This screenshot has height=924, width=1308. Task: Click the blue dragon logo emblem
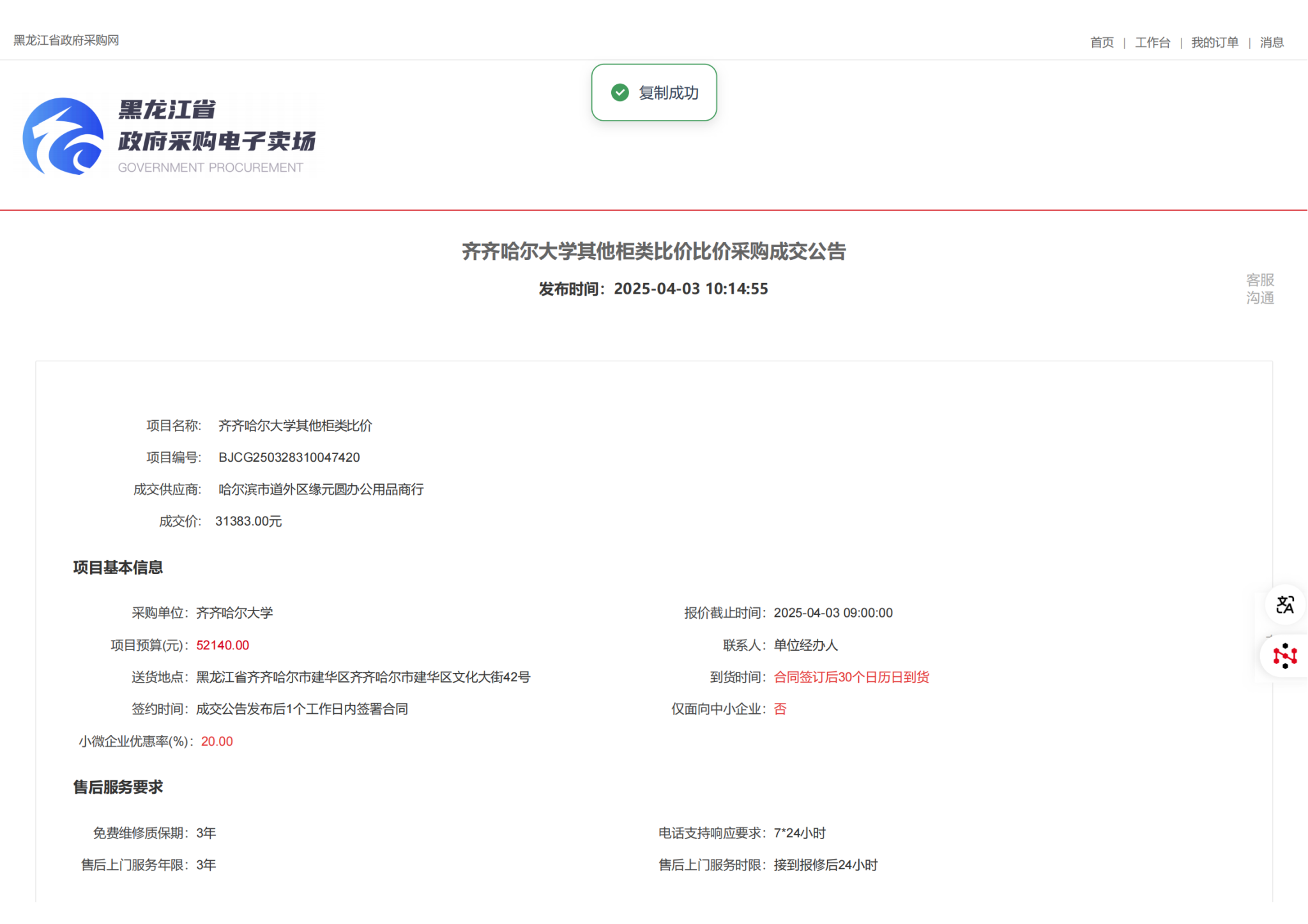tap(63, 136)
